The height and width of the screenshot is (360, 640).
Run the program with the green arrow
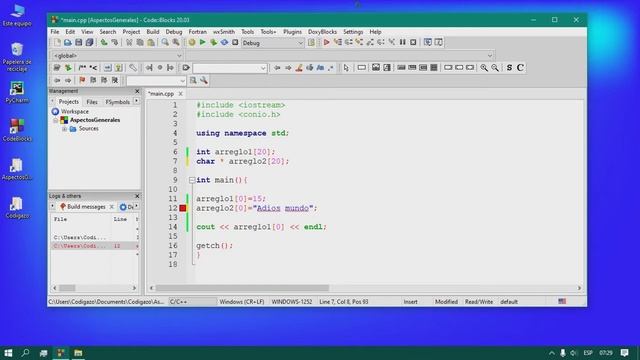pos(202,42)
